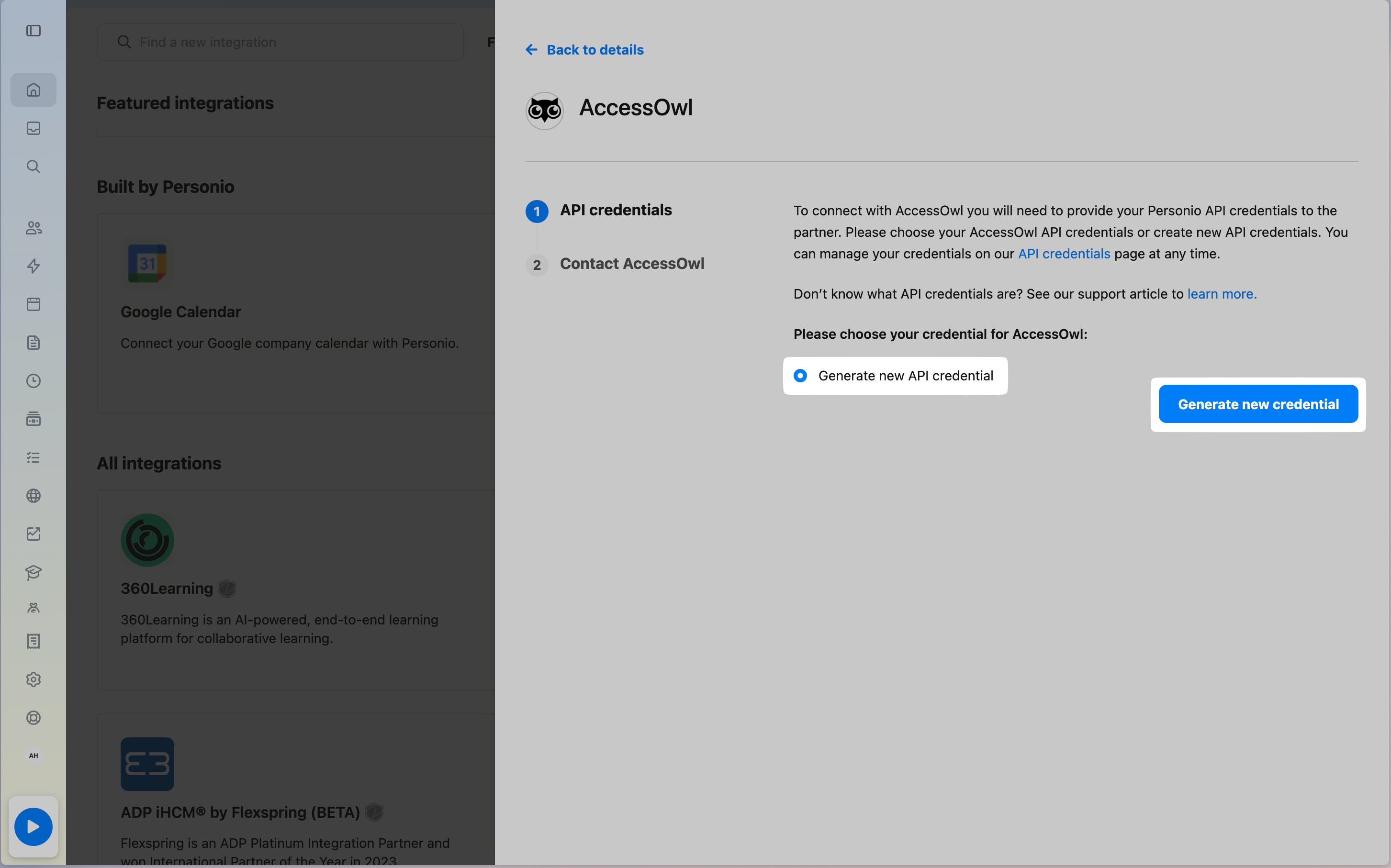Open the payroll wallet icon

tap(34, 419)
